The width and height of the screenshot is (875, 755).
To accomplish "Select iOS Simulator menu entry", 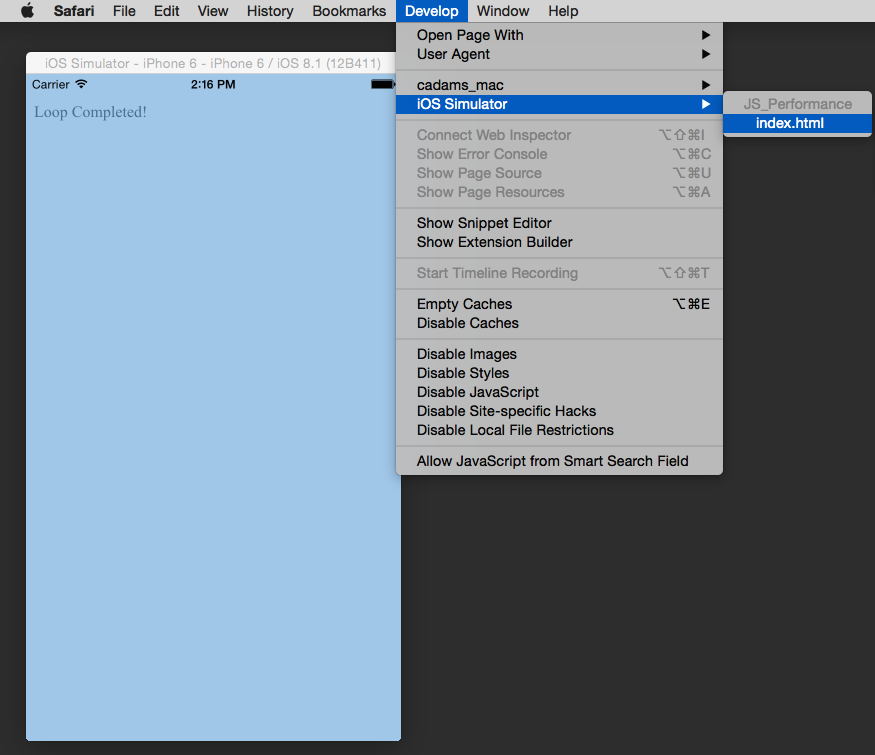I will pos(559,104).
